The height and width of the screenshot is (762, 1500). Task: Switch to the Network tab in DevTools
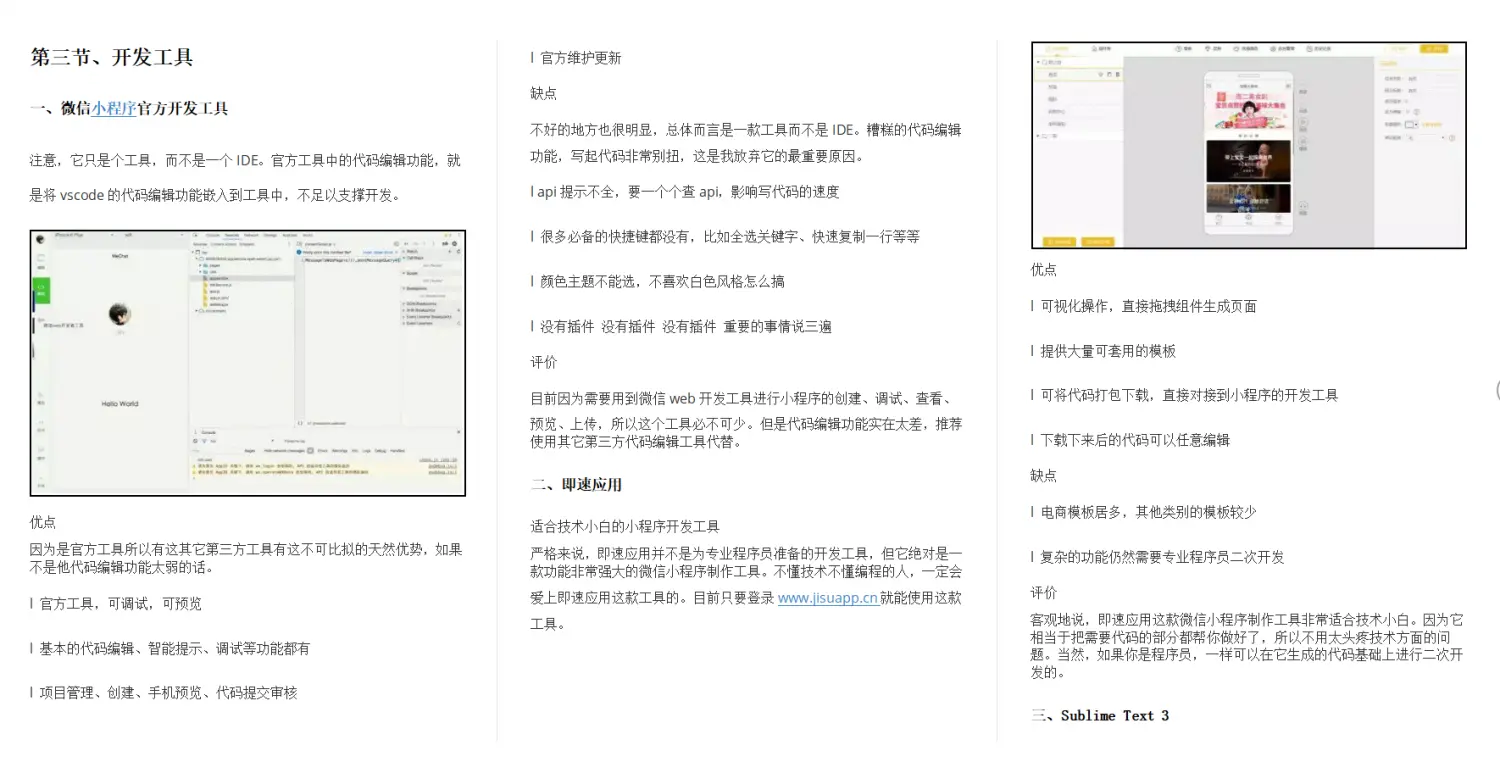(251, 235)
